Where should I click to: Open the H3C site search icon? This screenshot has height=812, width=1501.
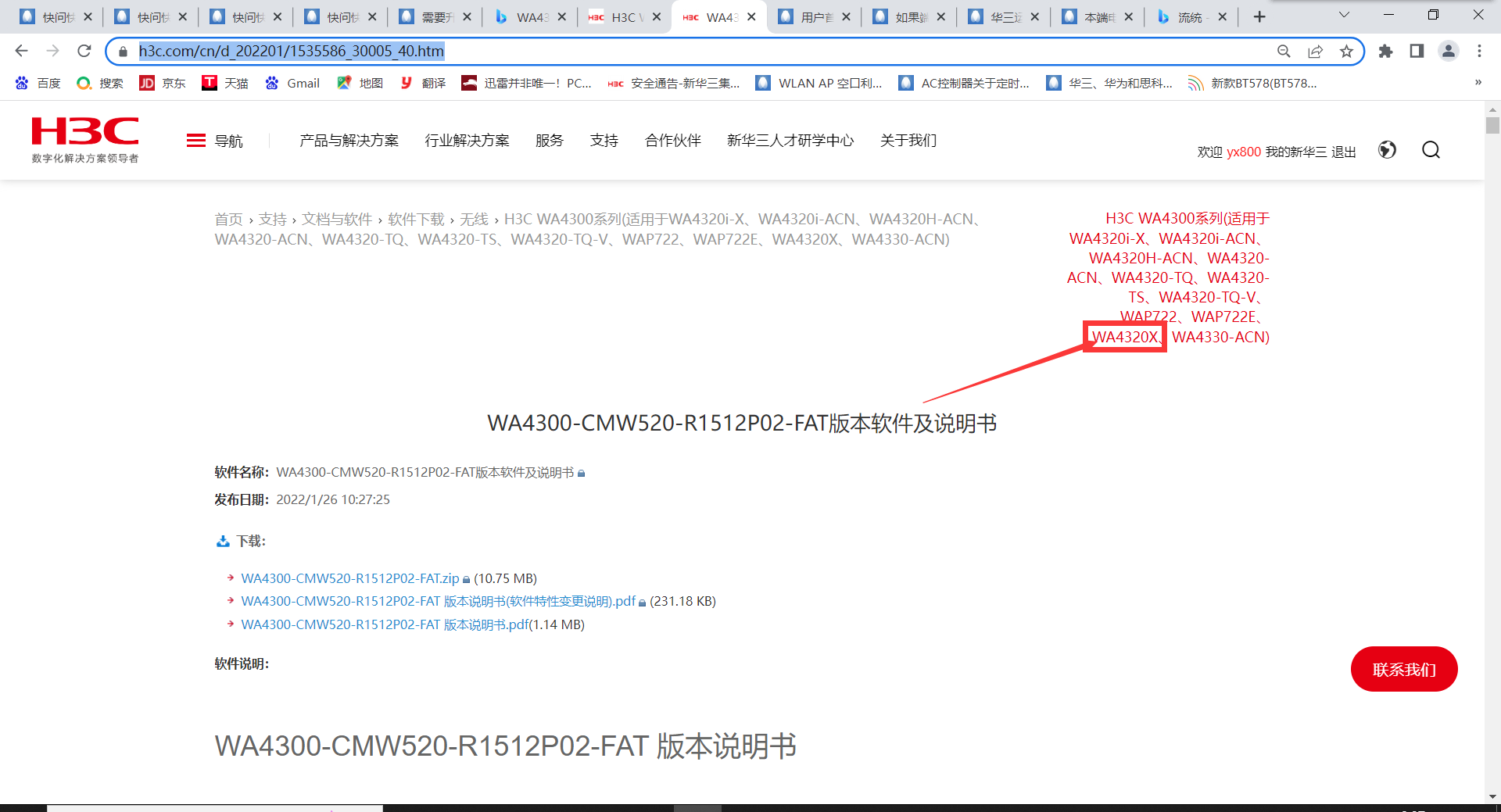point(1431,150)
